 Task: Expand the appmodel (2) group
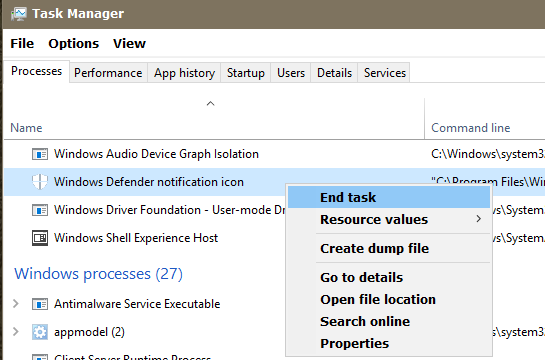(x=16, y=332)
